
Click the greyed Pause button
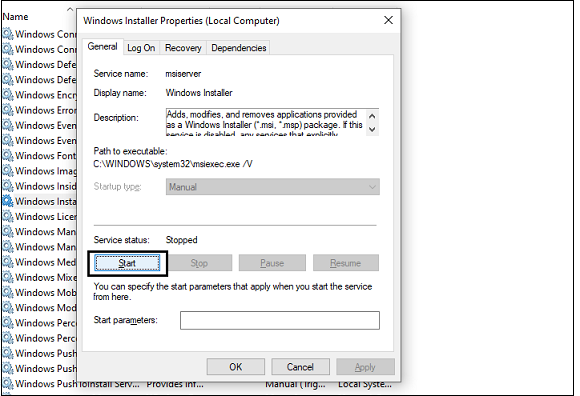[272, 263]
